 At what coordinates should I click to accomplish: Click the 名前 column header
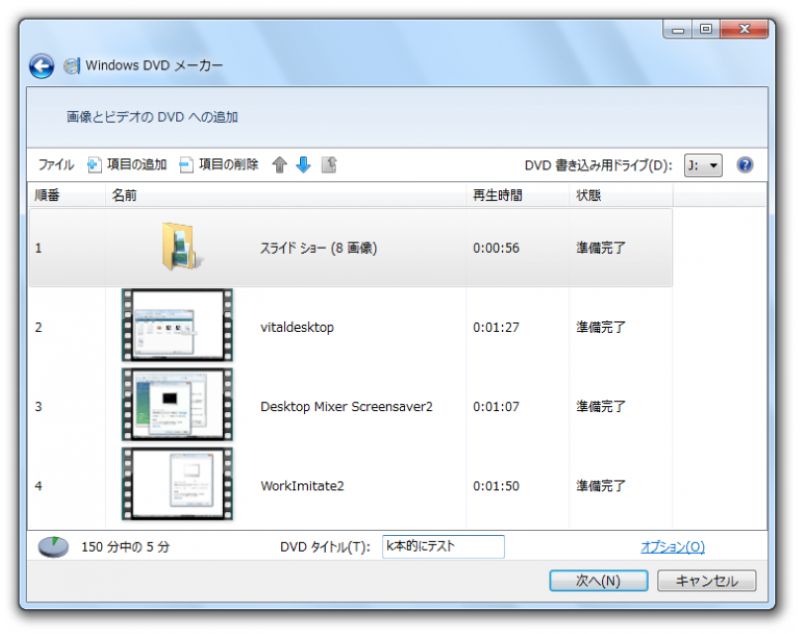pos(120,196)
